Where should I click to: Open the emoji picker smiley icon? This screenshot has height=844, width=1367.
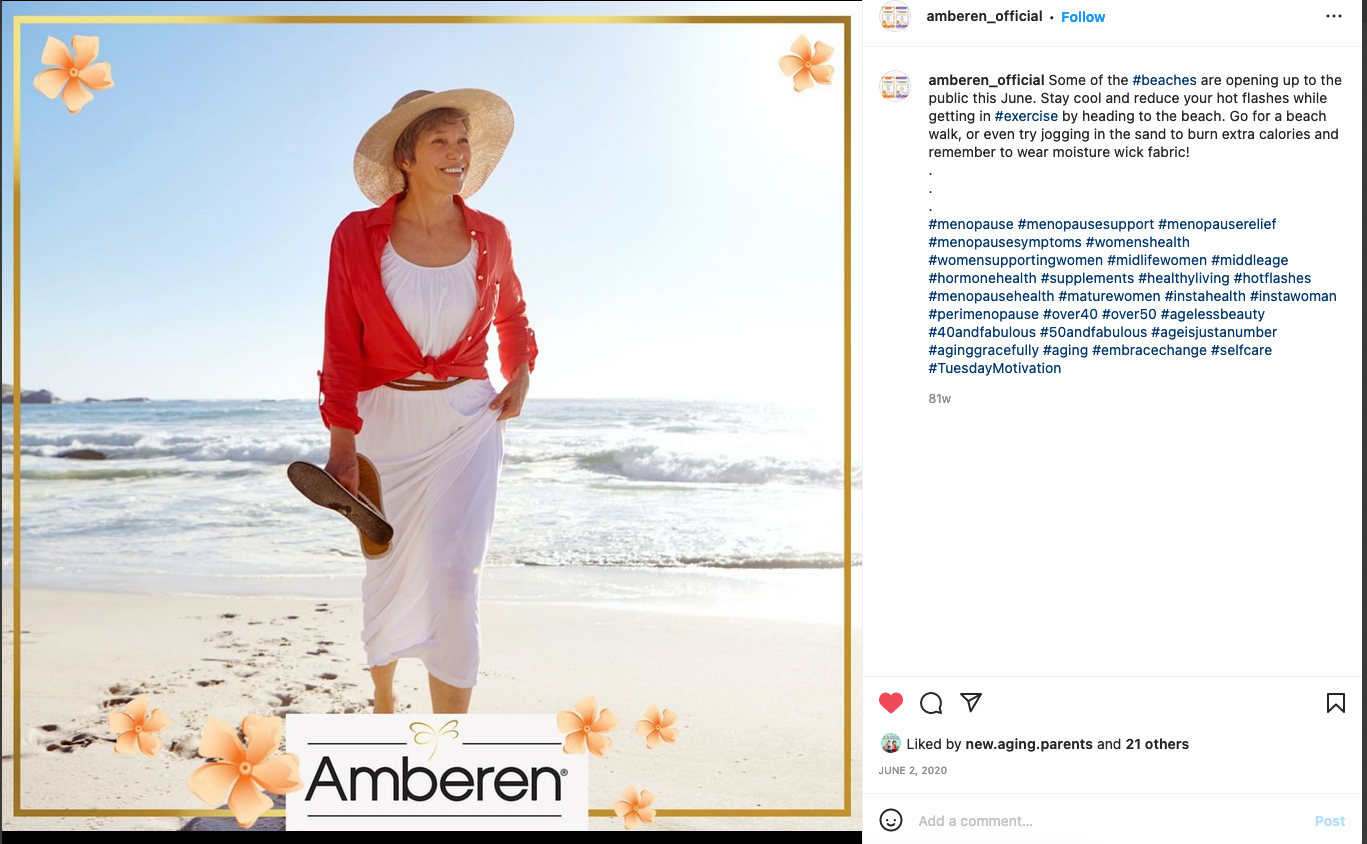(891, 820)
